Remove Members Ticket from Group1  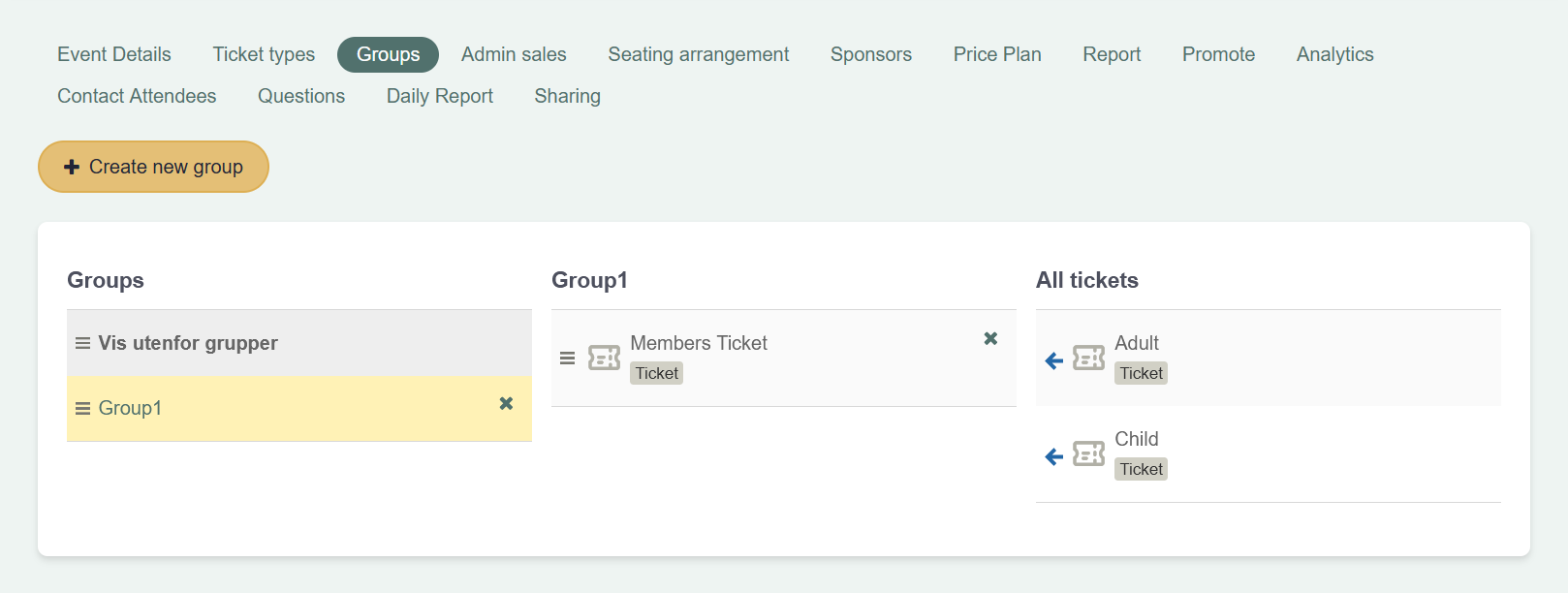(x=990, y=338)
